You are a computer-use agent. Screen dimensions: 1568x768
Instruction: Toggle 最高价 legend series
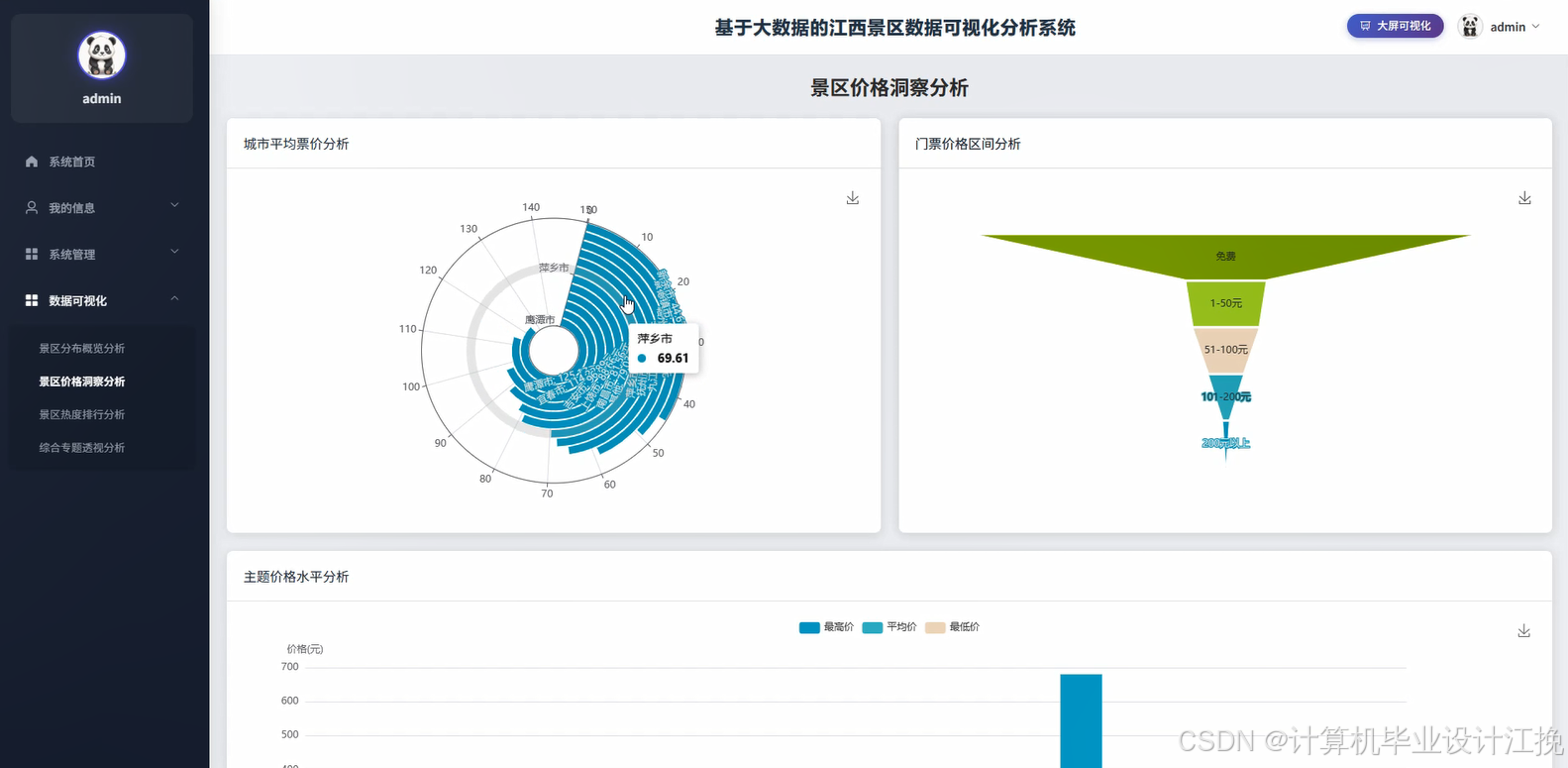(826, 627)
